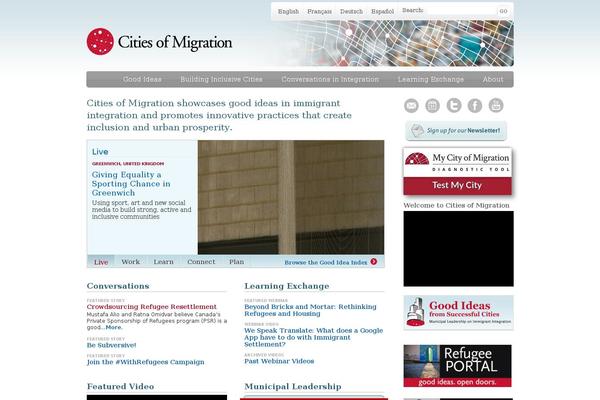Open Building Inclusive Cities menu
The image size is (600, 400).
point(221,79)
